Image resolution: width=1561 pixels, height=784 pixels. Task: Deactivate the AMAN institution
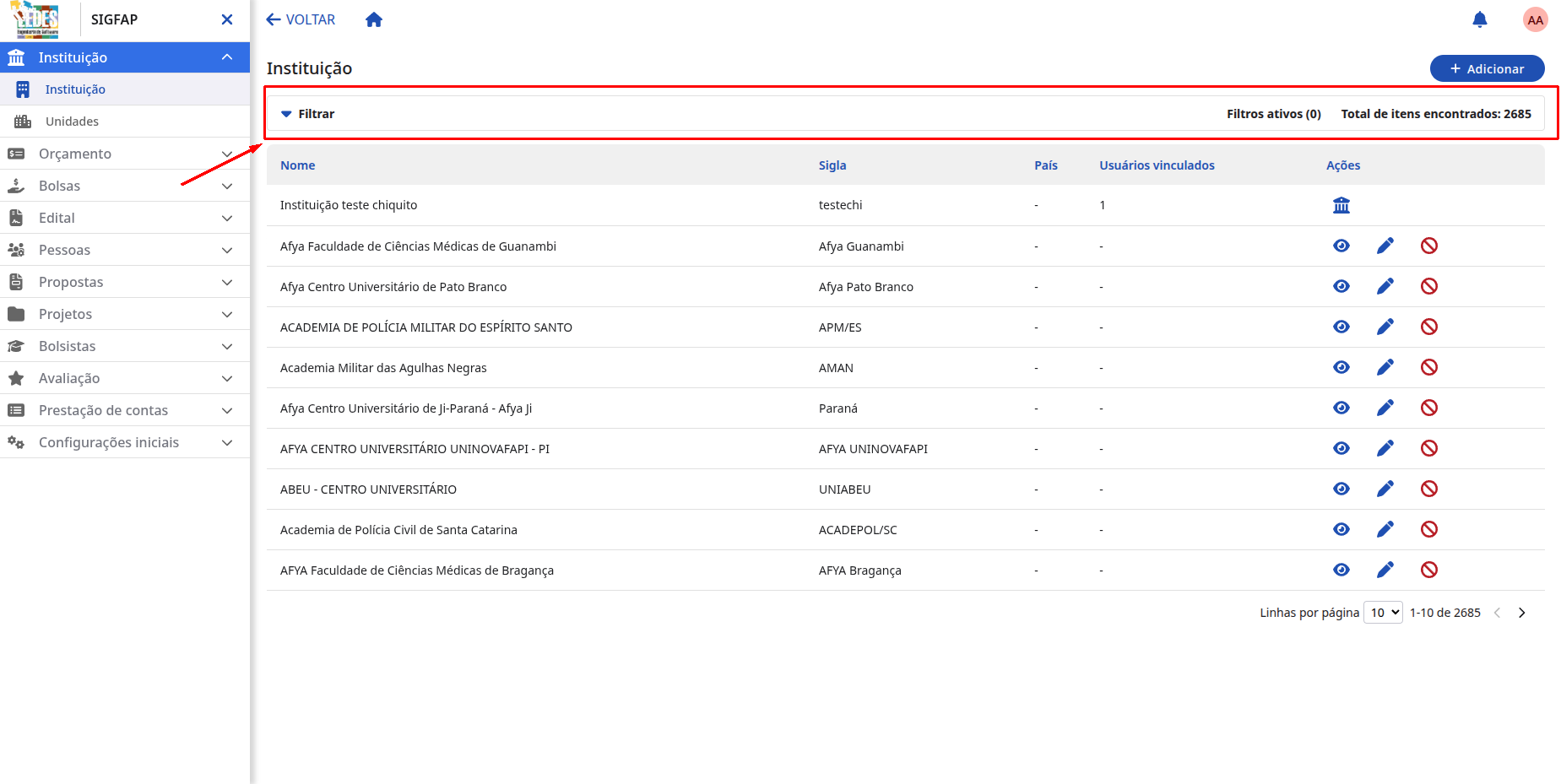pyautogui.click(x=1429, y=367)
